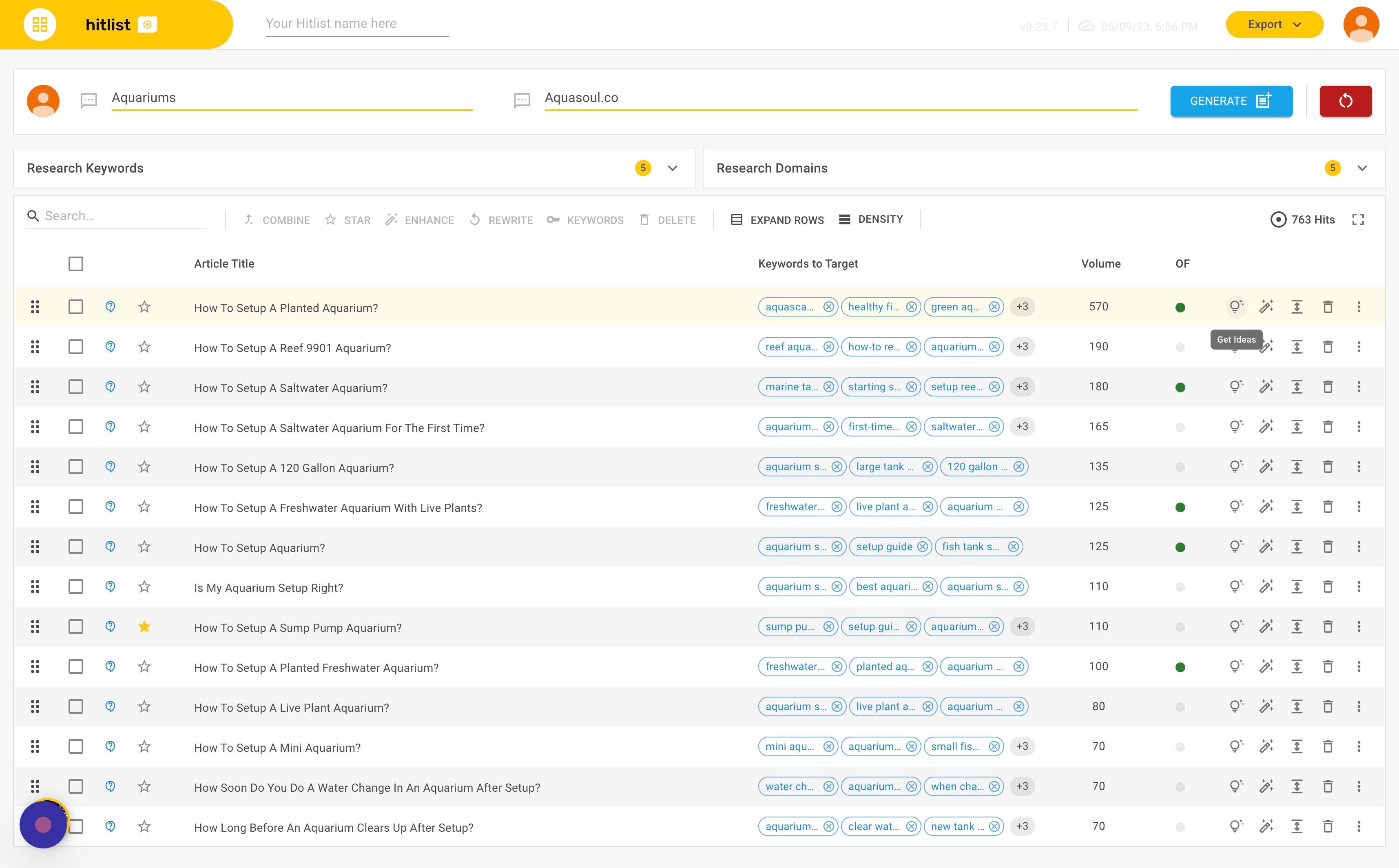Show +3 hidden keywords for How To Setup A Saltwater Aquarium?
Viewport: 1399px width, 868px height.
tap(1022, 386)
